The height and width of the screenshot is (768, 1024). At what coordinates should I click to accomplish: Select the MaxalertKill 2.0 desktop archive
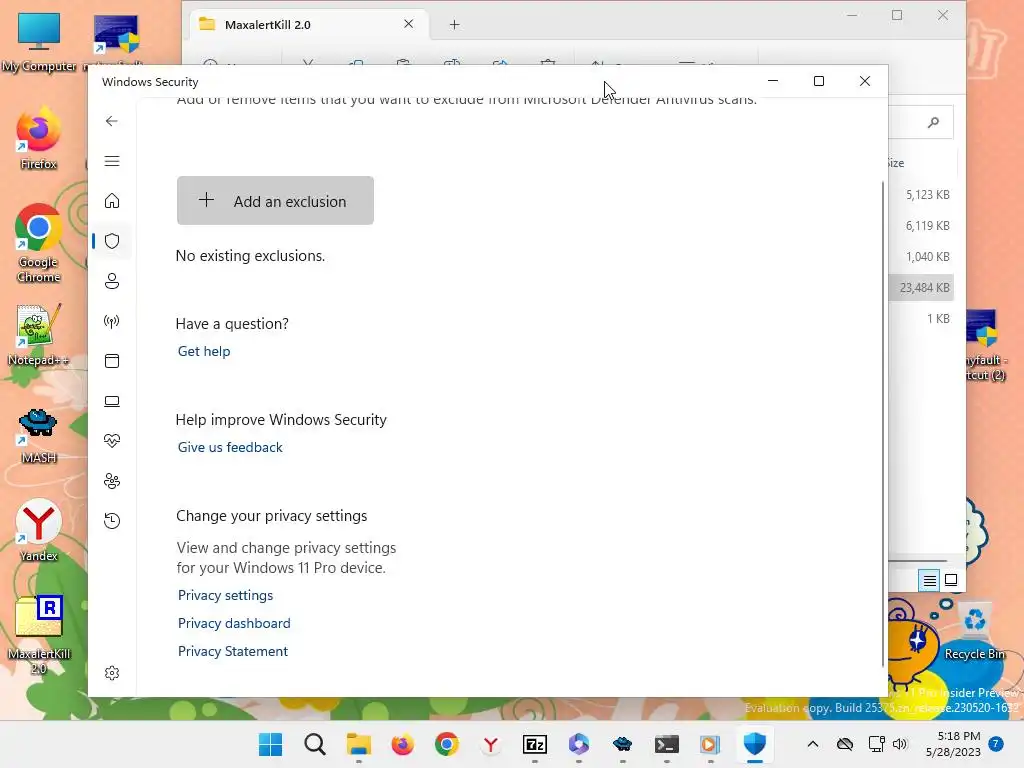click(39, 635)
